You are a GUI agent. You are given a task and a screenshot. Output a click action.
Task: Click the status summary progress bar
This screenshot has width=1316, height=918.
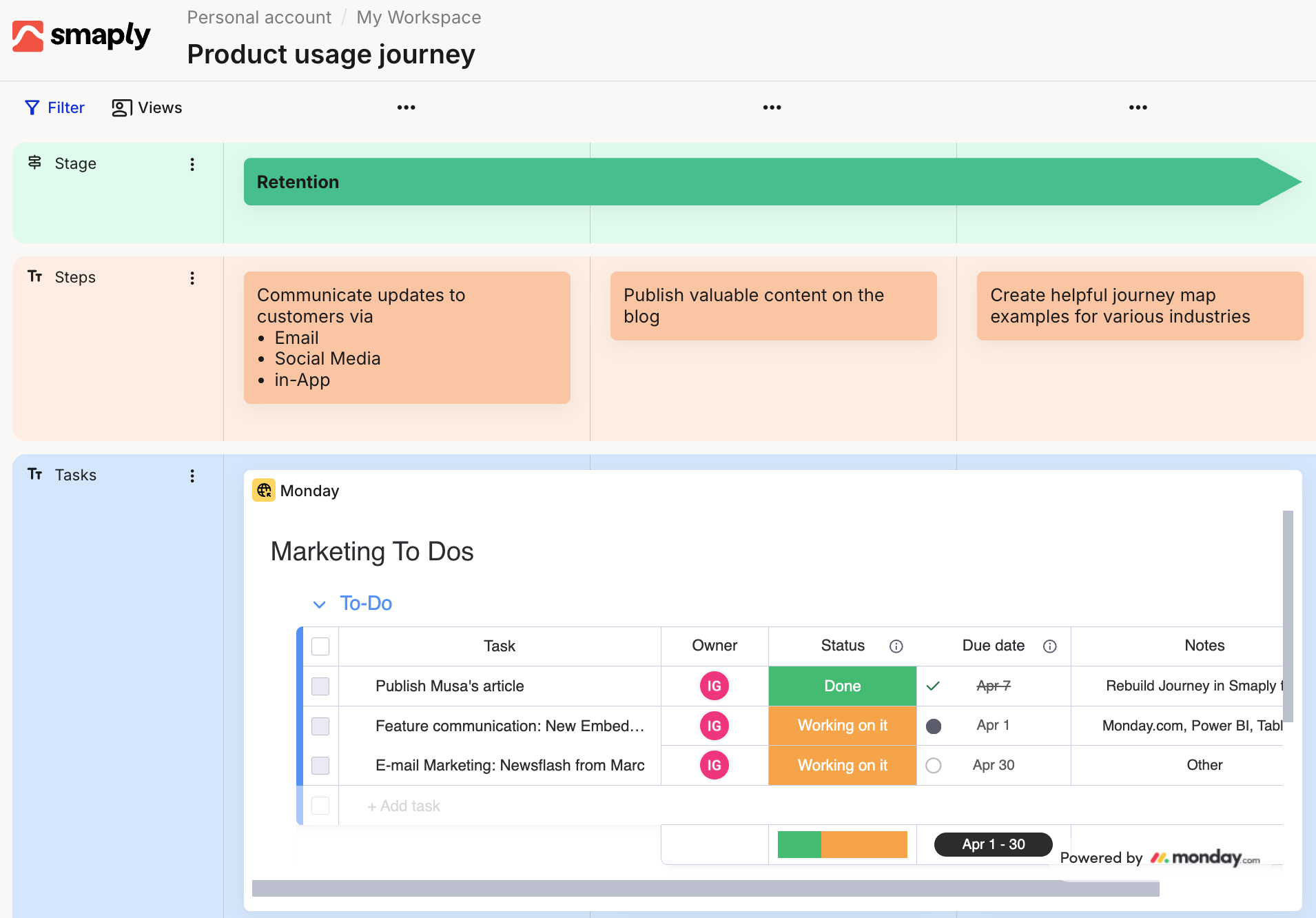[843, 844]
